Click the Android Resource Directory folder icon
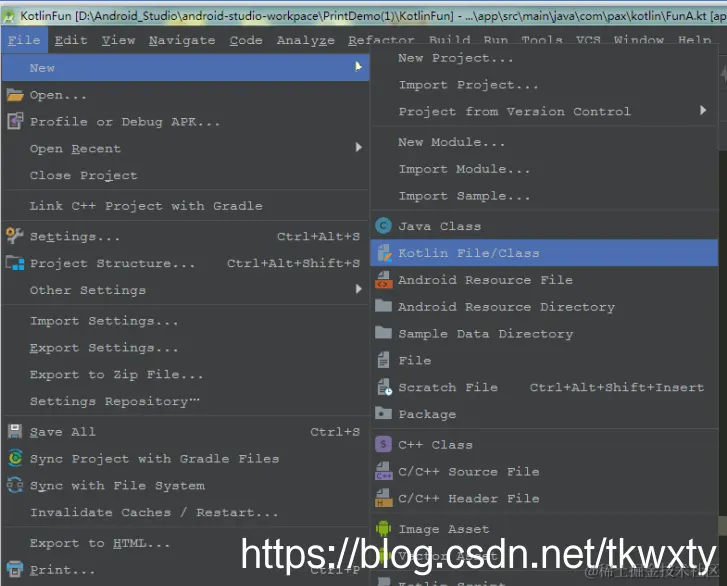Image resolution: width=727 pixels, height=586 pixels. pyautogui.click(x=383, y=306)
